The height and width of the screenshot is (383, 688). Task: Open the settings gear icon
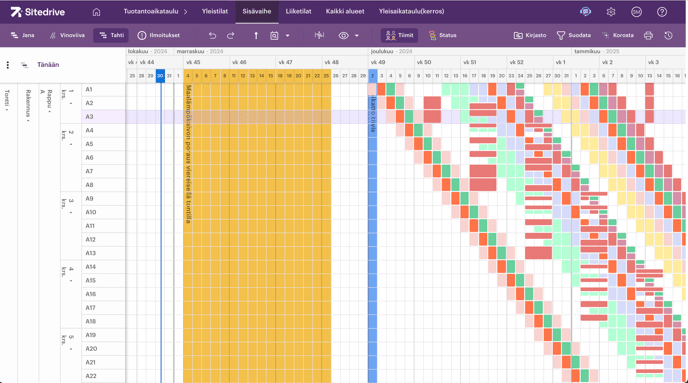(x=611, y=12)
